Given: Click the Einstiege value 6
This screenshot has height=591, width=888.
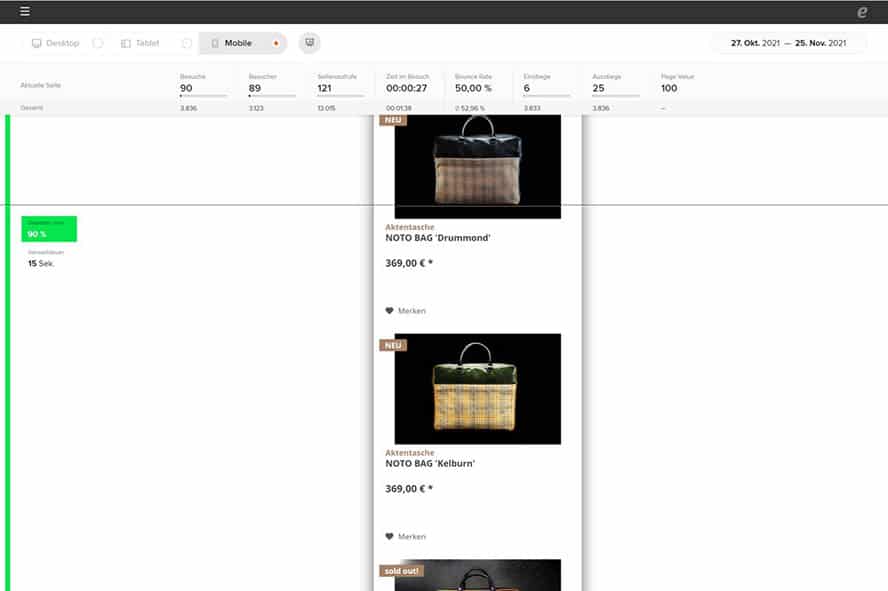Looking at the screenshot, I should 527,88.
